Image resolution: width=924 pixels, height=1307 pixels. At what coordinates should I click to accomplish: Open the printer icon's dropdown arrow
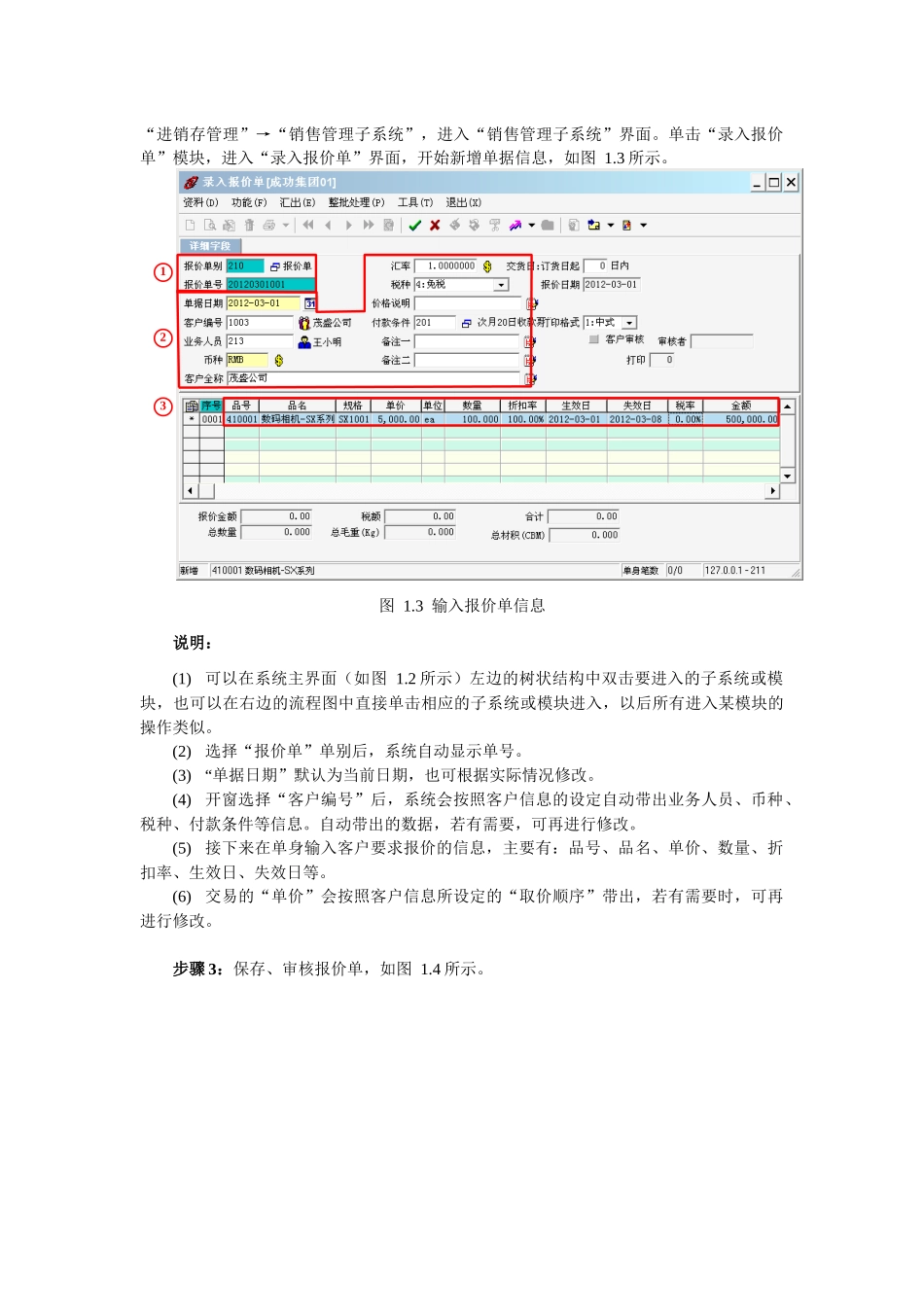click(x=285, y=226)
